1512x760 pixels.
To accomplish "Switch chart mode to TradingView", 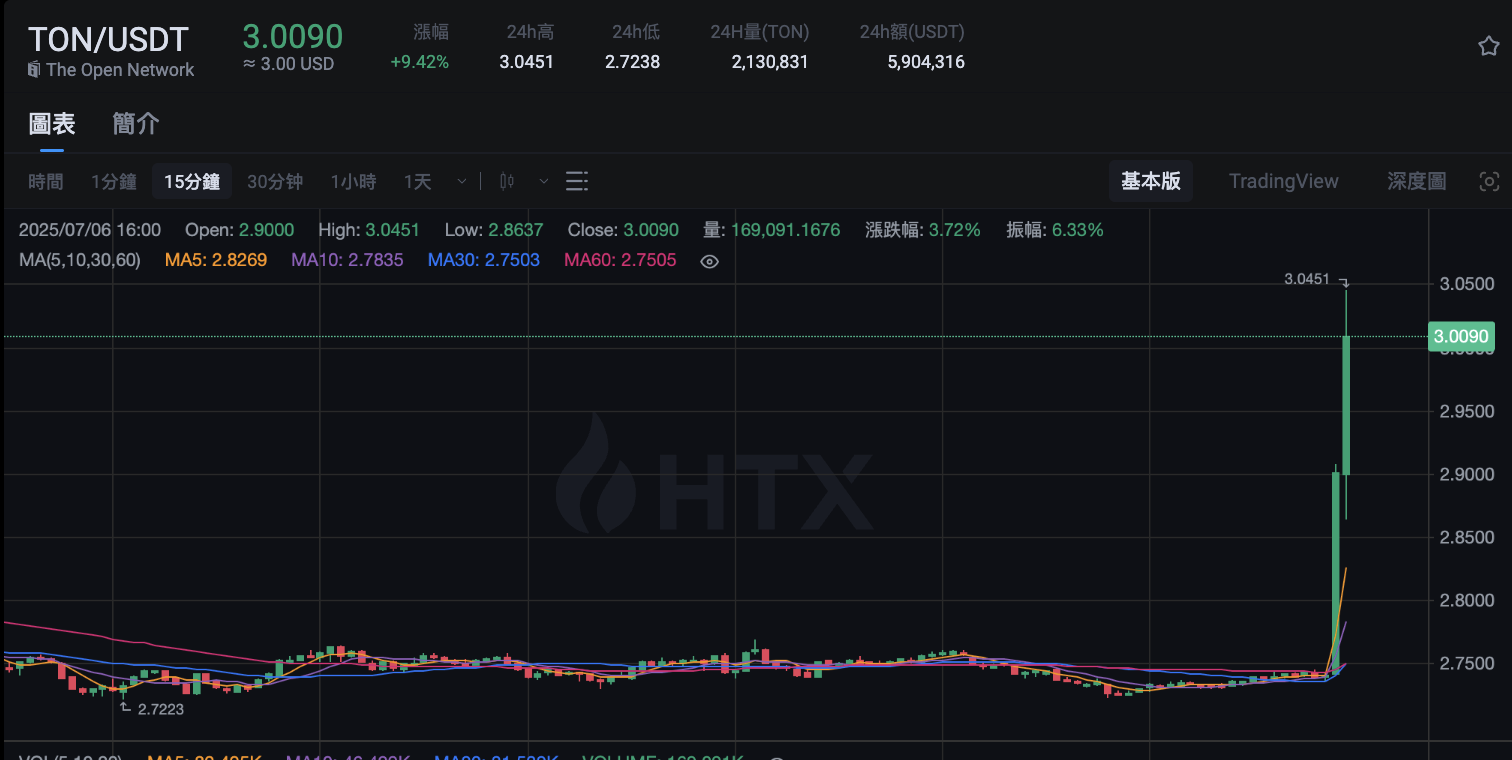I will coord(1283,181).
